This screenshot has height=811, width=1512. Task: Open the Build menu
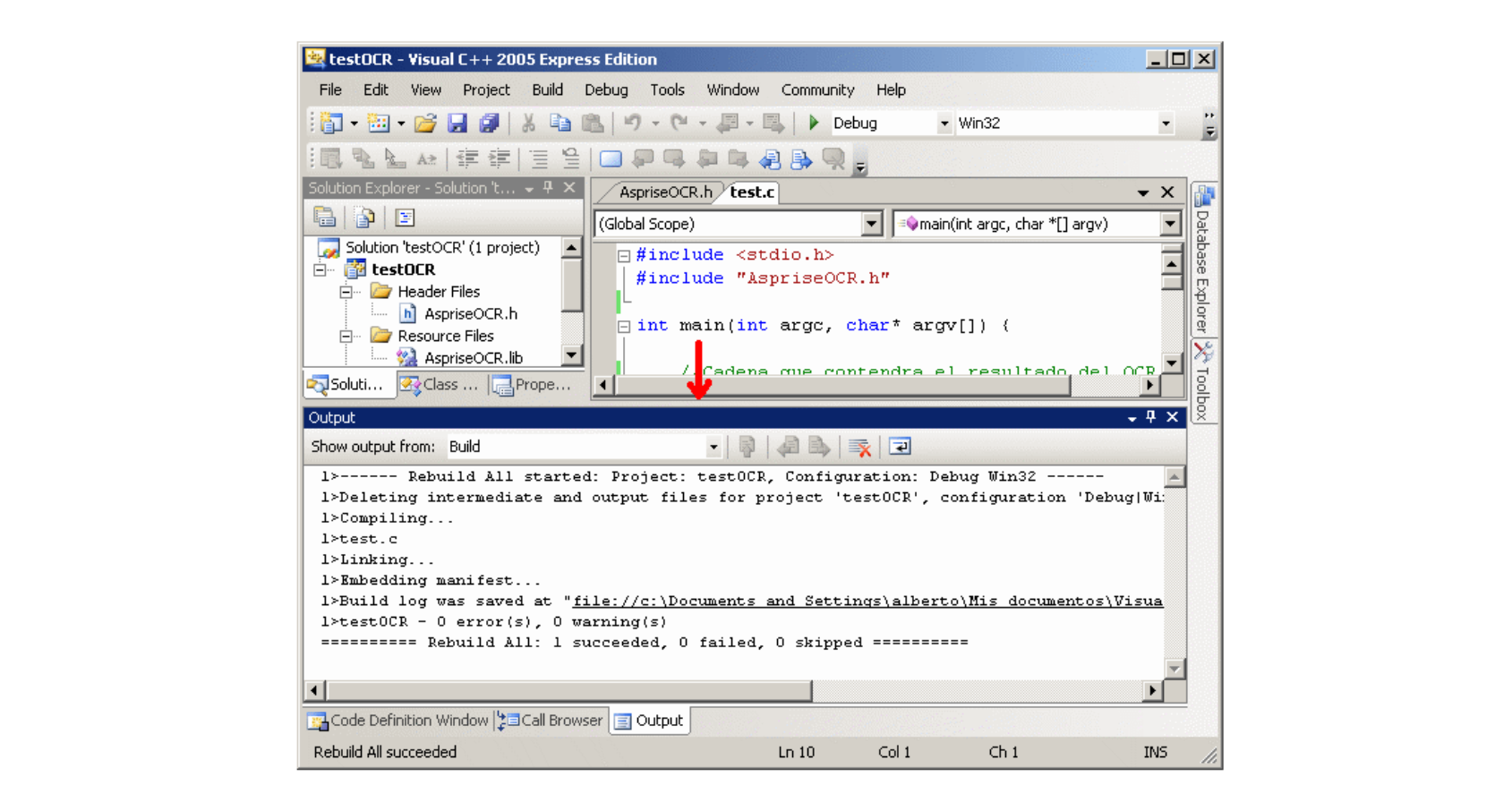click(547, 90)
